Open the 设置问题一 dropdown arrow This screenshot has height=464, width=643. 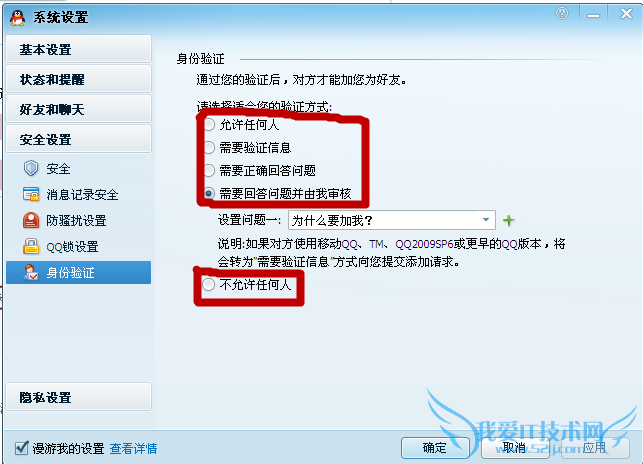pyautogui.click(x=486, y=220)
